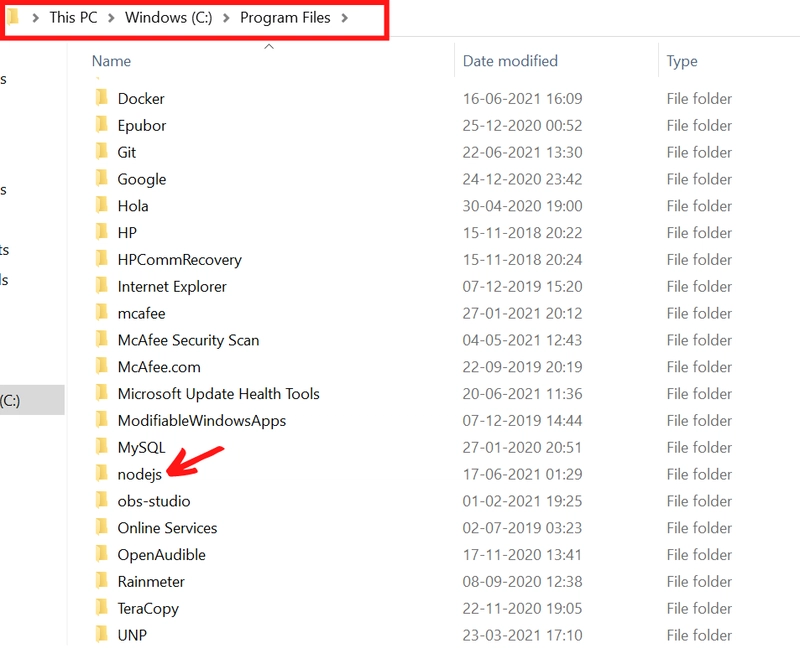This screenshot has width=800, height=659.
Task: Click the HPCommRecovery folder name
Action: point(180,260)
